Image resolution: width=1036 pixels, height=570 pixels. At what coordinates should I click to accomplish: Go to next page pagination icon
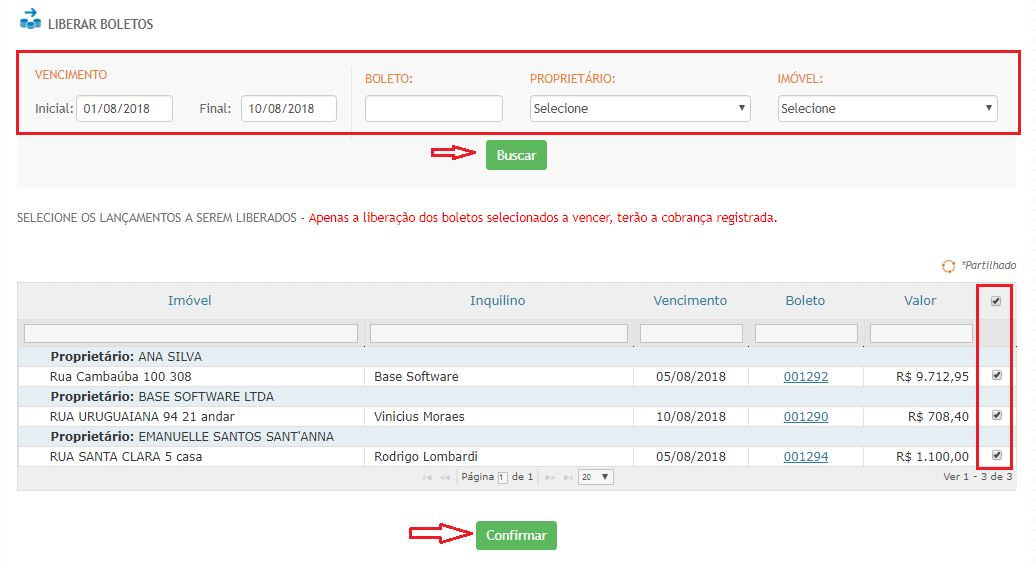point(549,478)
